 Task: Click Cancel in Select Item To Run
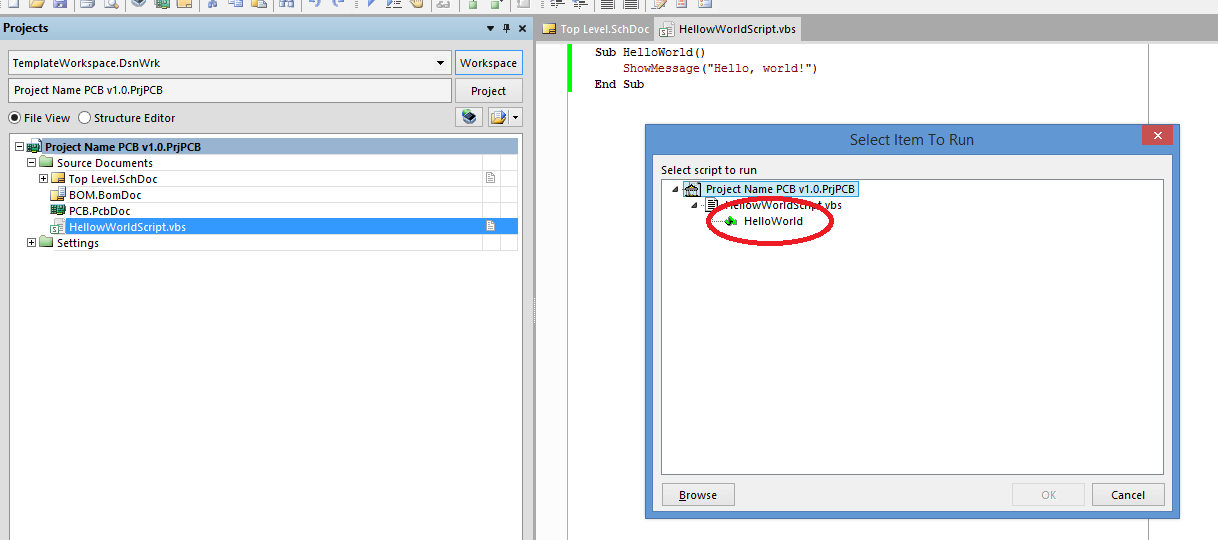coord(1127,495)
